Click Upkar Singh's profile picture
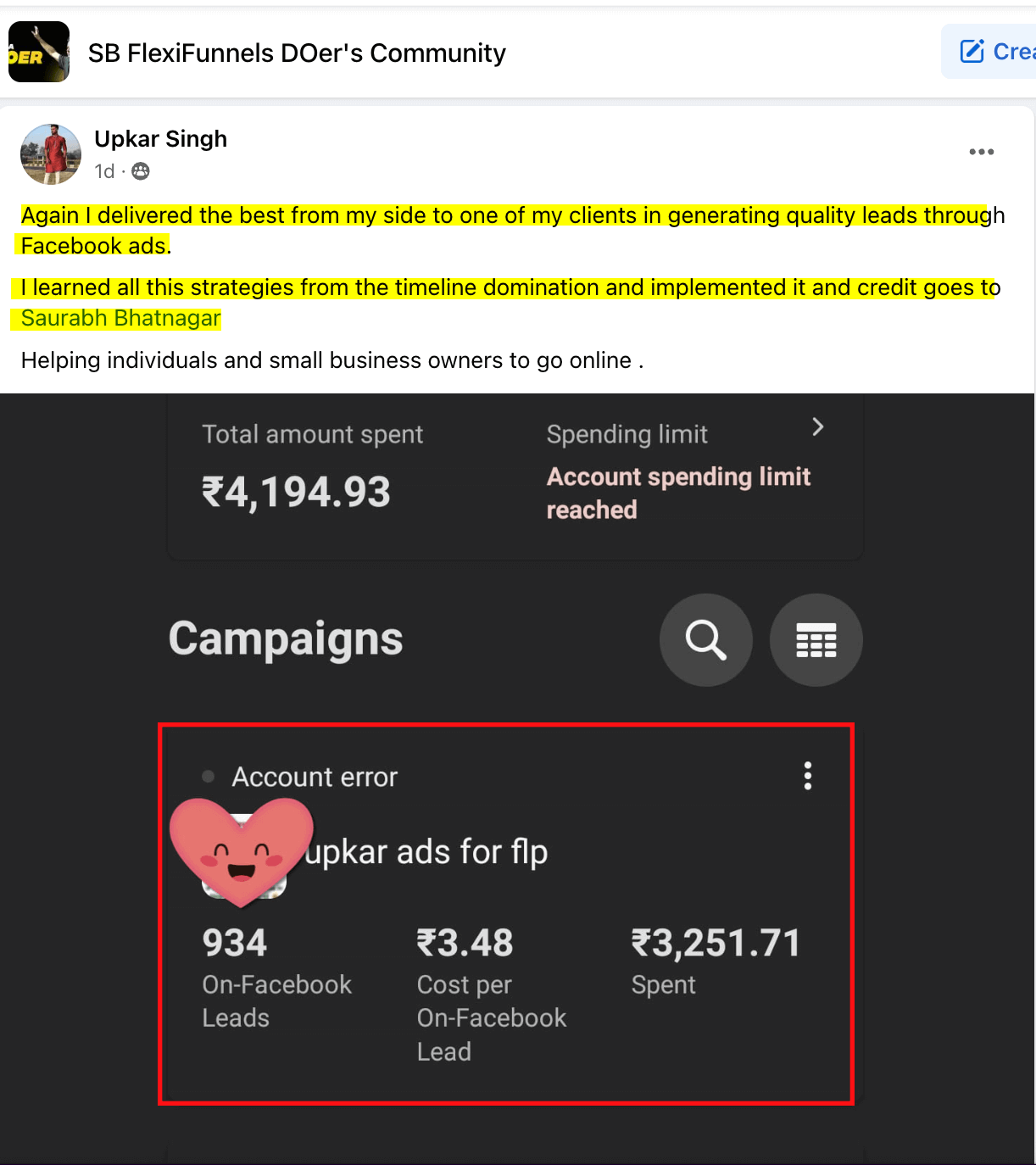This screenshot has height=1165, width=1036. pos(51,154)
